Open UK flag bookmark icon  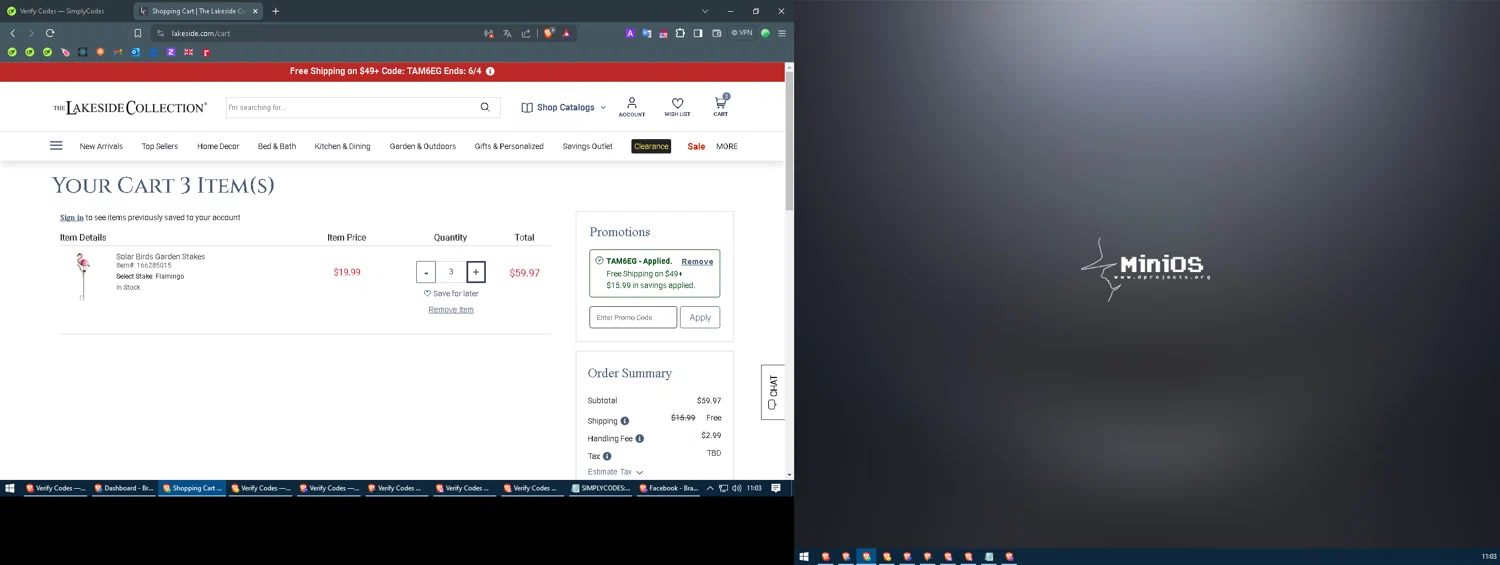point(188,52)
